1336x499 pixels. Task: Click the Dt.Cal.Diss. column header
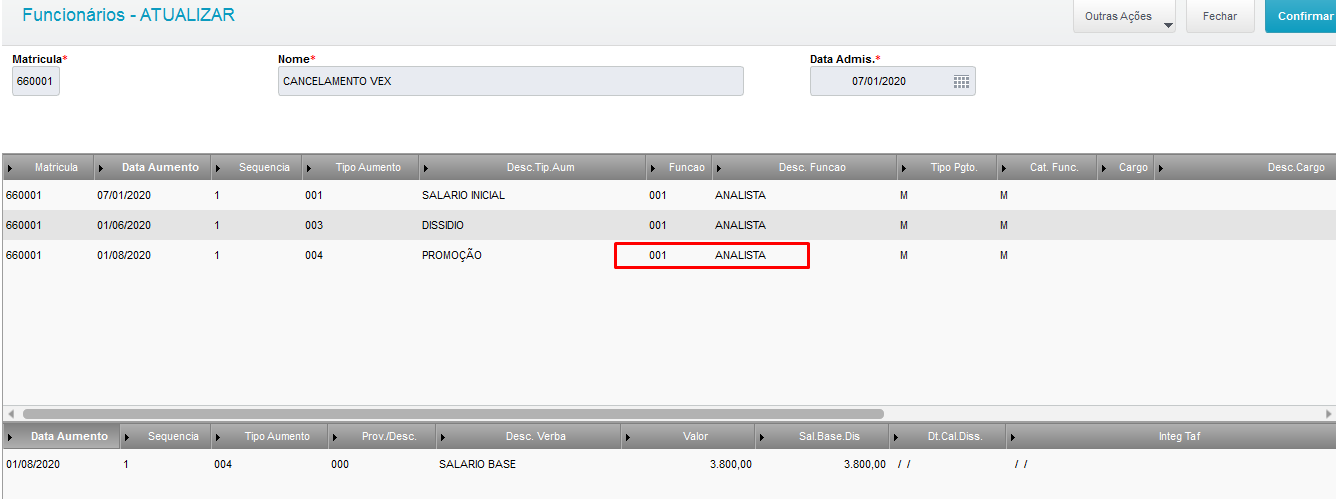point(948,436)
